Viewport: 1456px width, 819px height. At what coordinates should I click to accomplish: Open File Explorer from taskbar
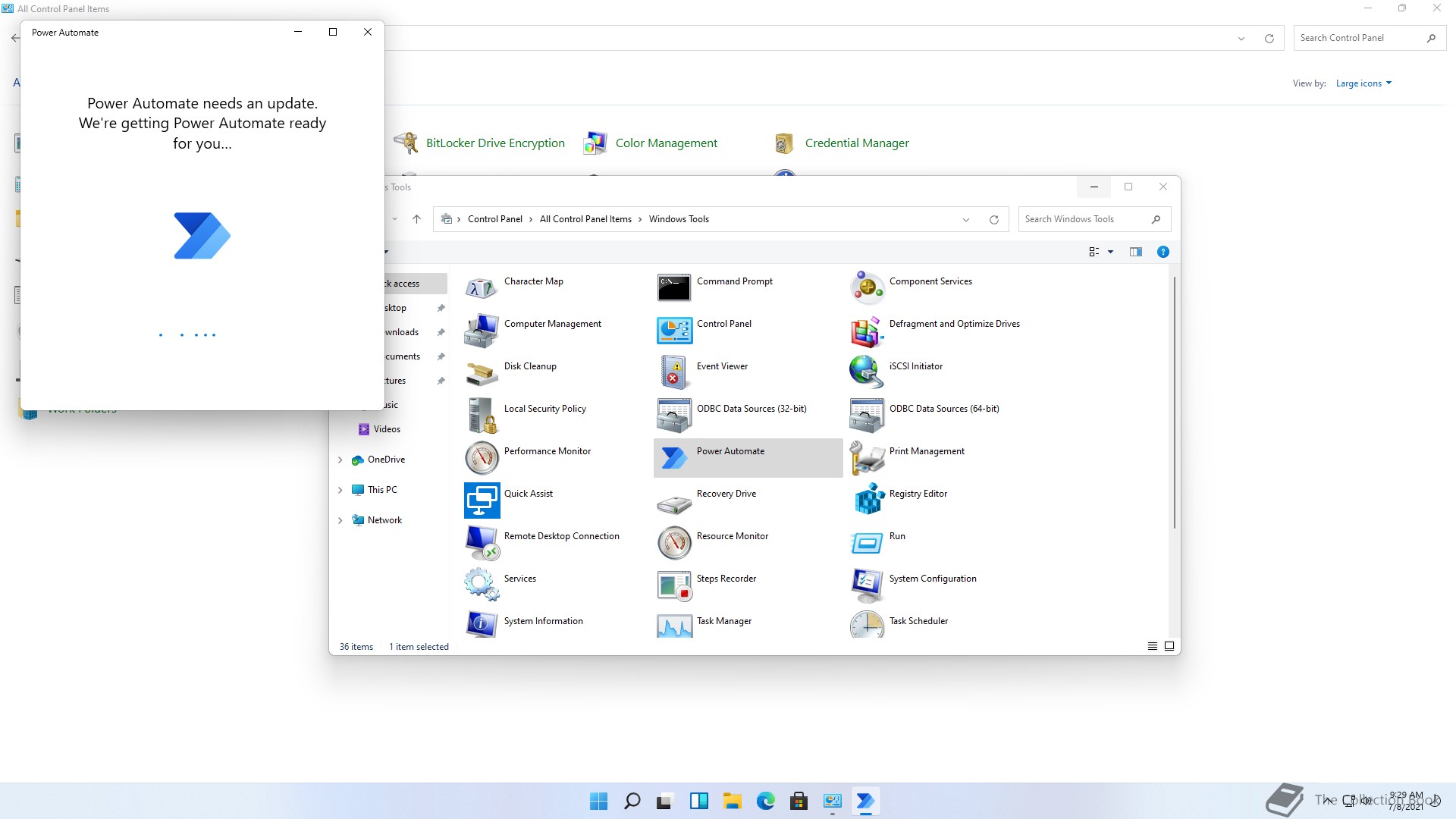(x=732, y=801)
